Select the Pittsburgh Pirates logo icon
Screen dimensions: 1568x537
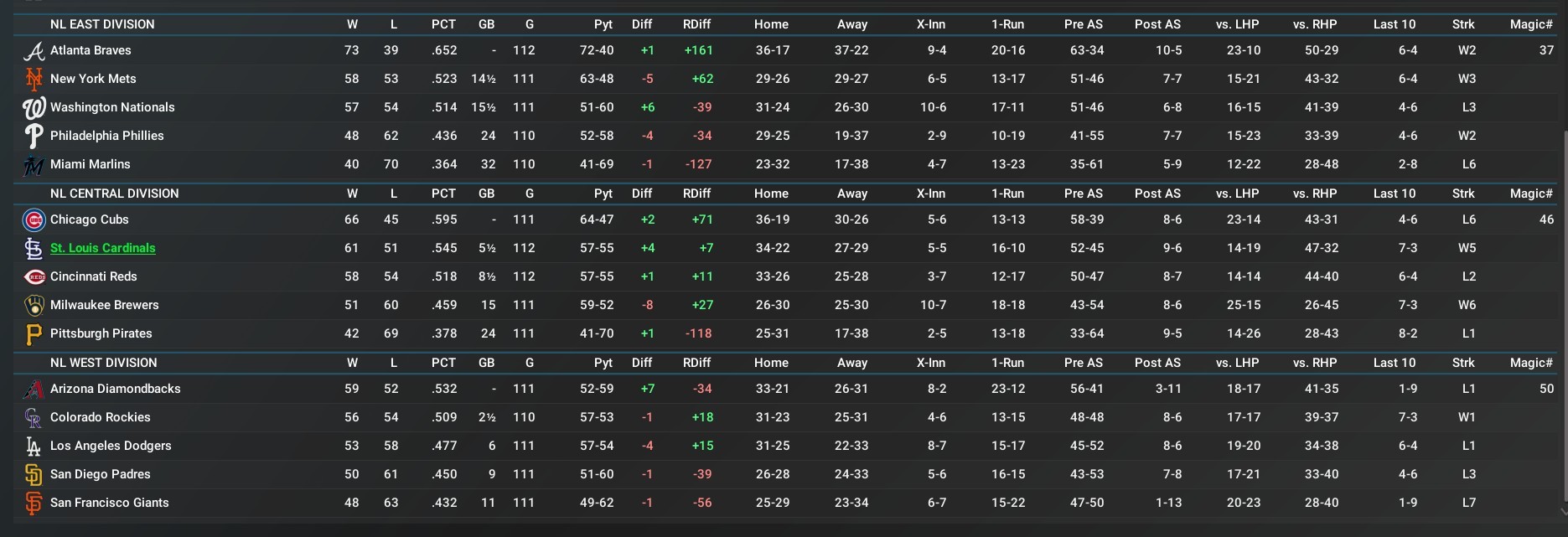[34, 334]
